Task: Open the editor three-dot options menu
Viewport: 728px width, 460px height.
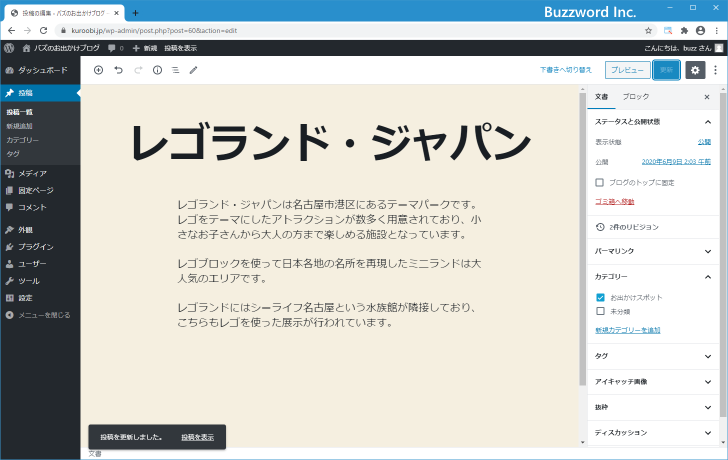Action: click(x=715, y=70)
